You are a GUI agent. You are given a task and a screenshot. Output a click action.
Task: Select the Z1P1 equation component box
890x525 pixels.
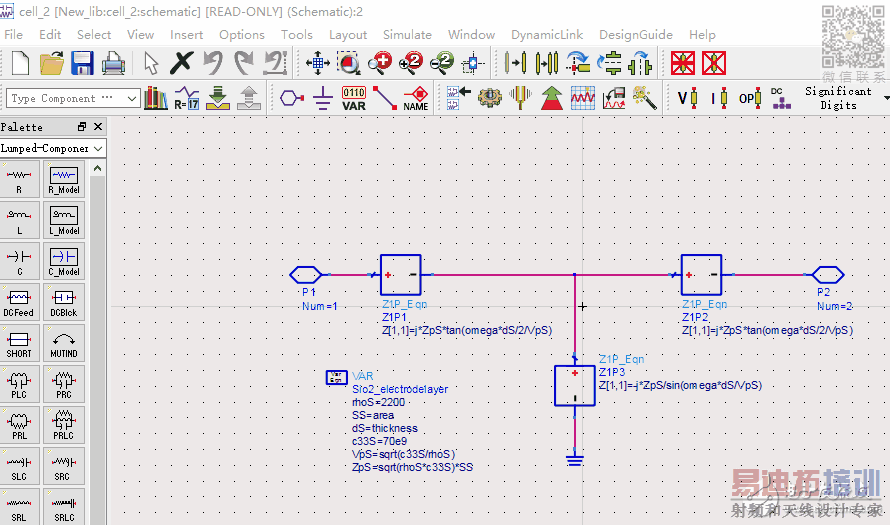pyautogui.click(x=401, y=275)
